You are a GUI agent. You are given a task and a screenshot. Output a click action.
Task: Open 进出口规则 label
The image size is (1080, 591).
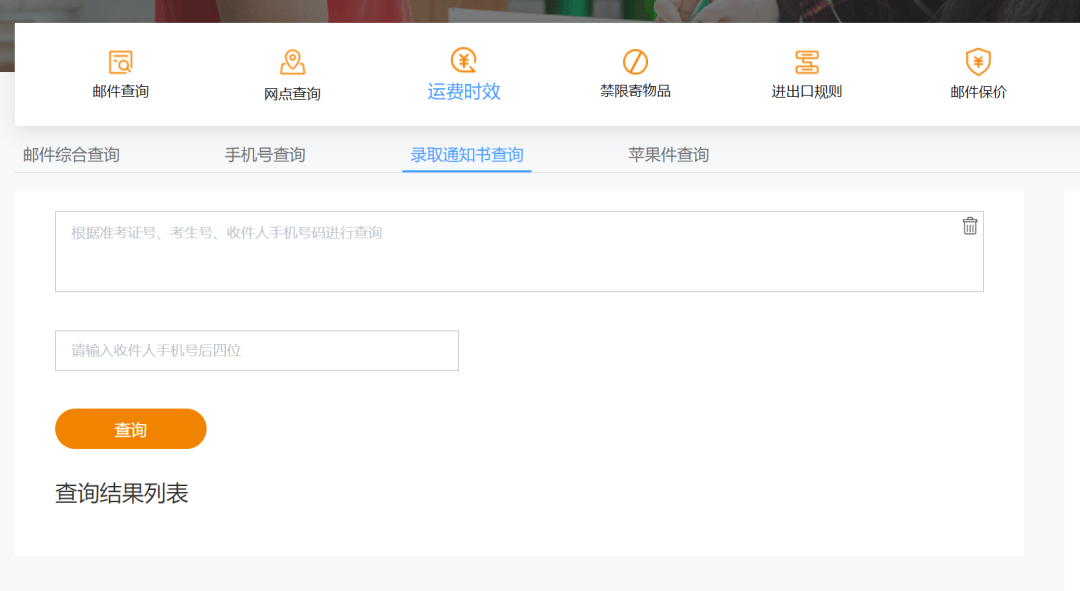pyautogui.click(x=807, y=92)
